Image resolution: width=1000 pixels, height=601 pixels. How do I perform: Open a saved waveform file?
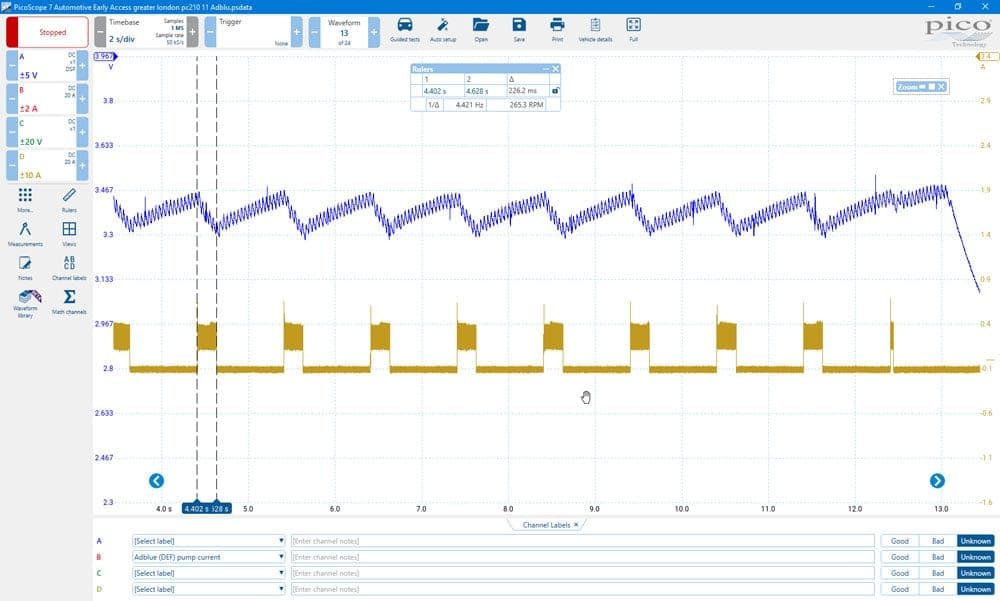(481, 29)
